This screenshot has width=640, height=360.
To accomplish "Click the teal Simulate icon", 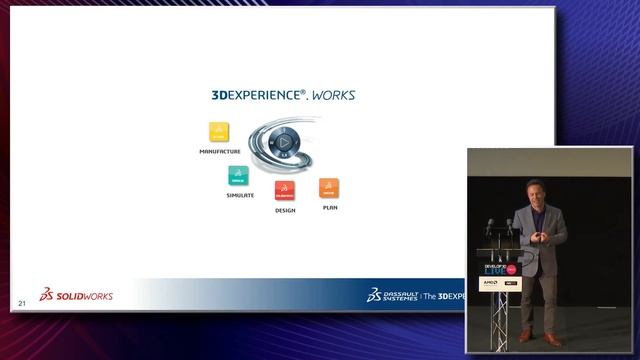I will pos(238,176).
